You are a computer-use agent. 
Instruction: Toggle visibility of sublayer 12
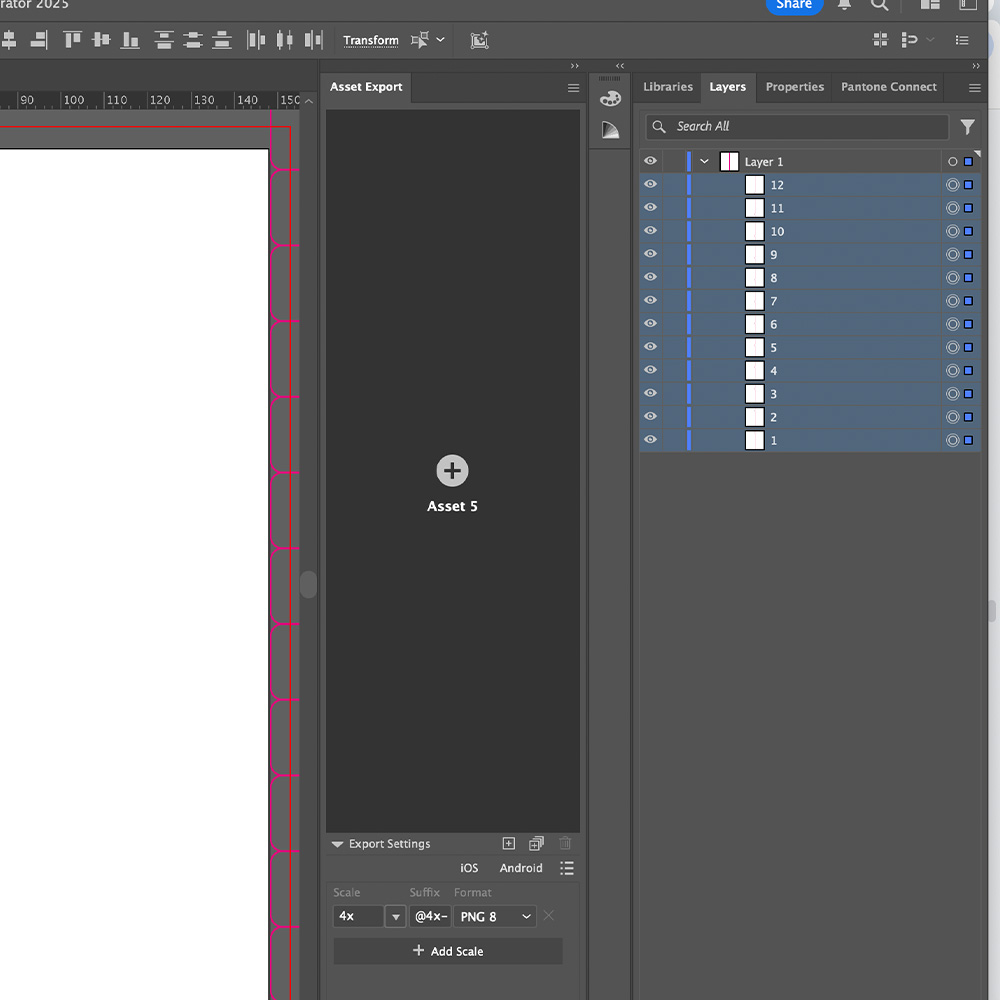650,184
